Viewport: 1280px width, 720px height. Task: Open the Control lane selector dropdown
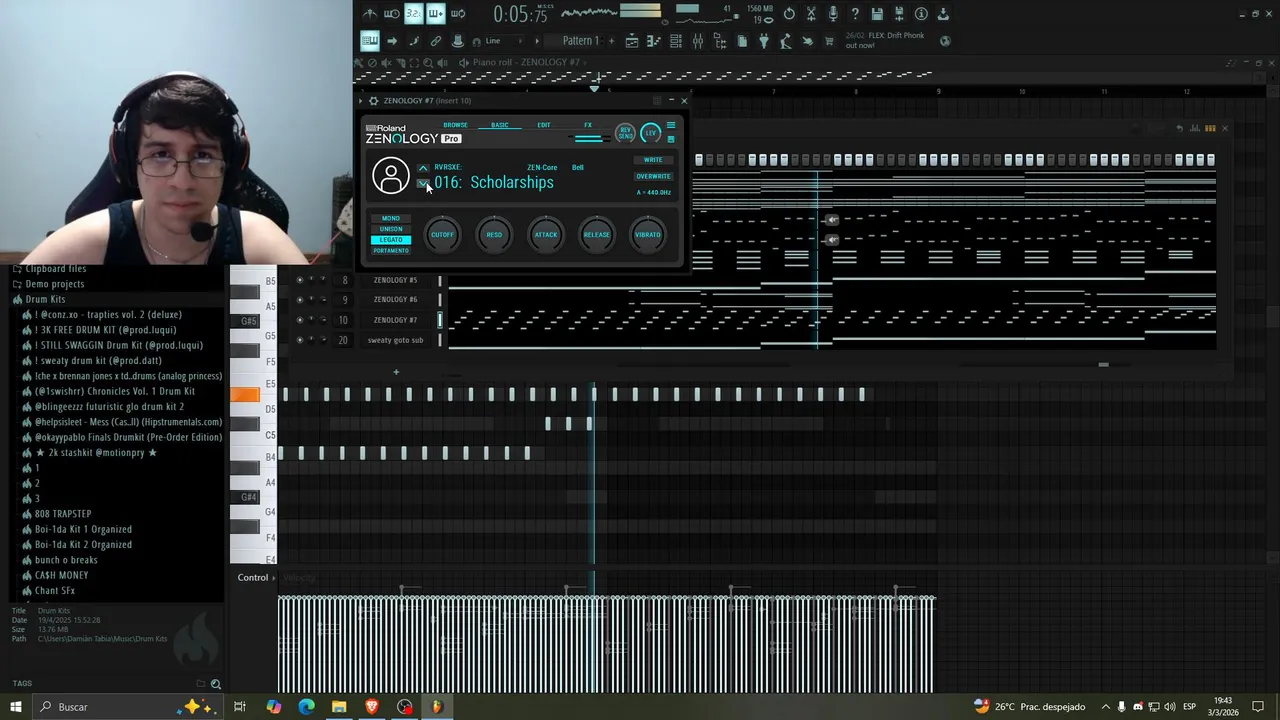coord(258,577)
